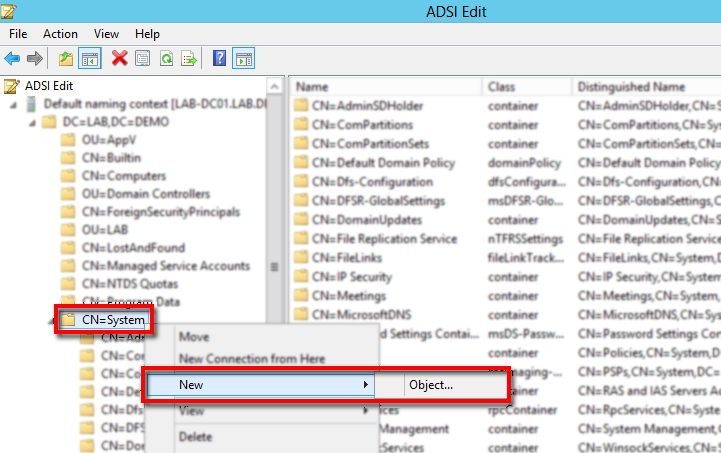Select OU=Domain Controllers in the tree
This screenshot has height=453, width=721.
[145, 194]
